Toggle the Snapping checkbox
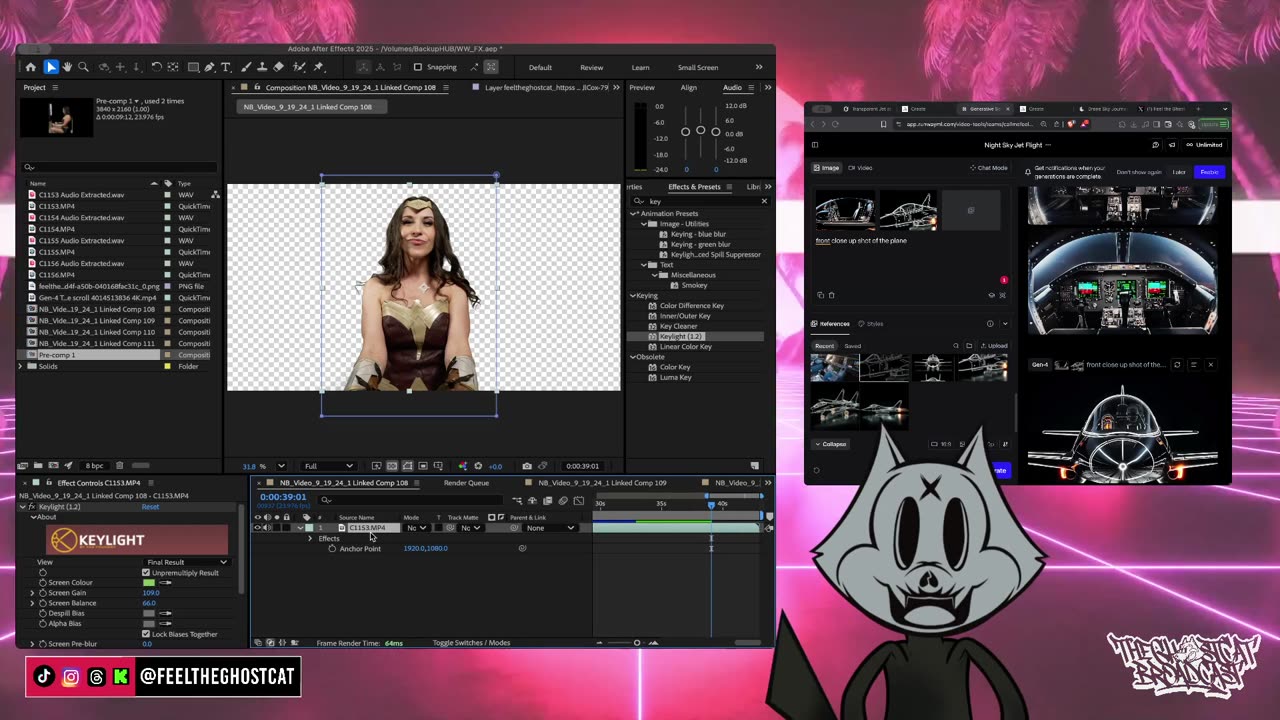Viewport: 1280px width, 720px height. 418,67
